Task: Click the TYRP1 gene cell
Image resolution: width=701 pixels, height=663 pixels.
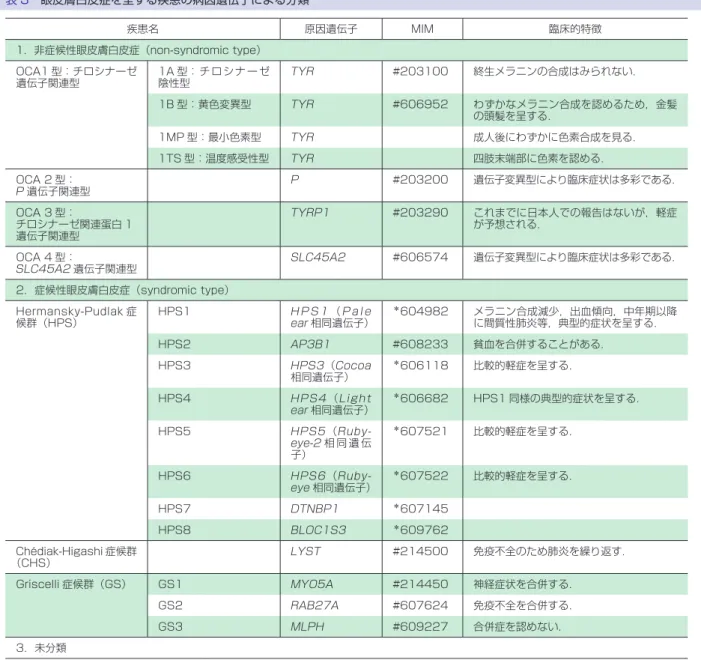Action: pos(331,224)
